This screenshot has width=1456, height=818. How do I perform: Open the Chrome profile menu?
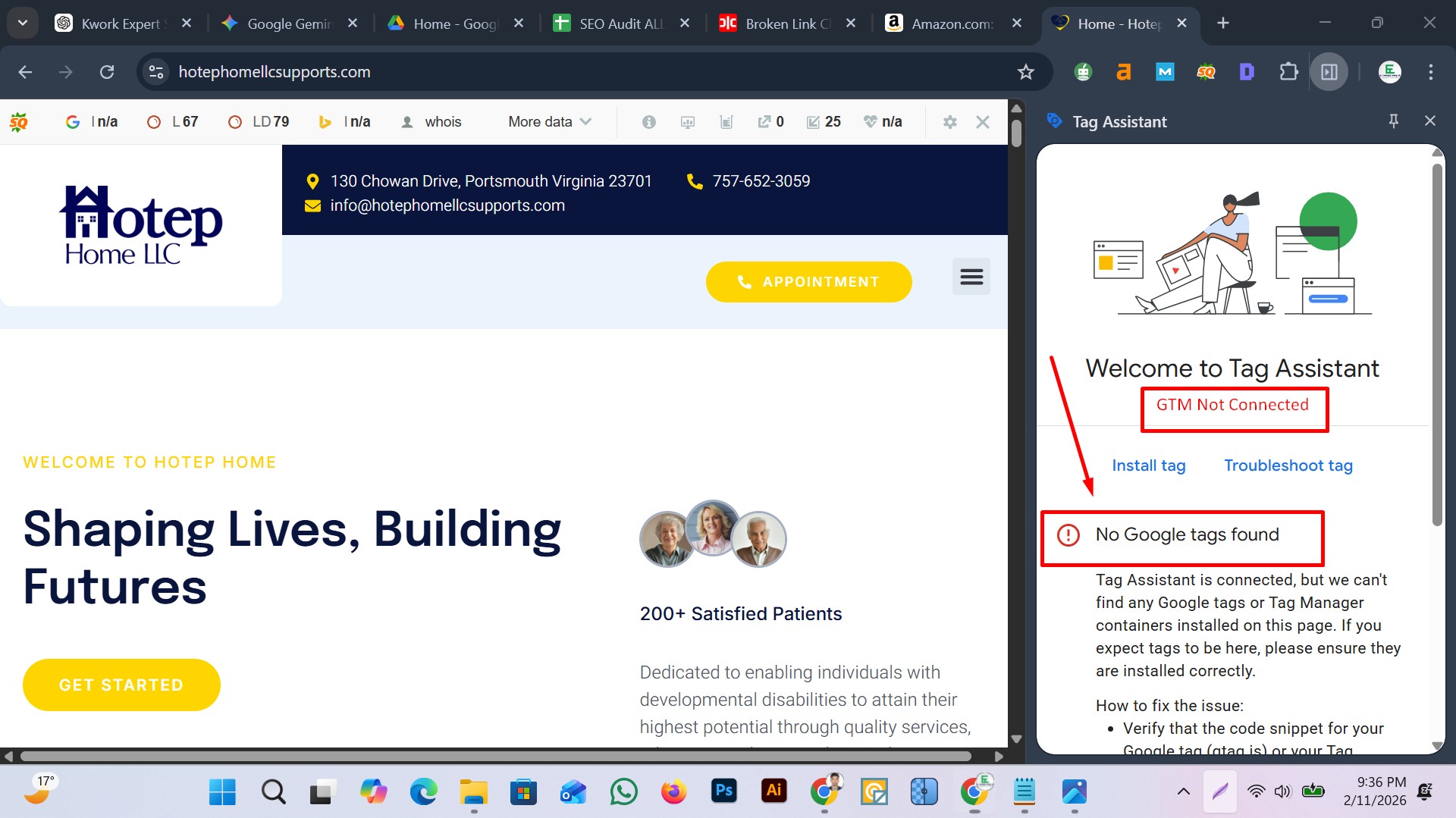(x=1389, y=72)
